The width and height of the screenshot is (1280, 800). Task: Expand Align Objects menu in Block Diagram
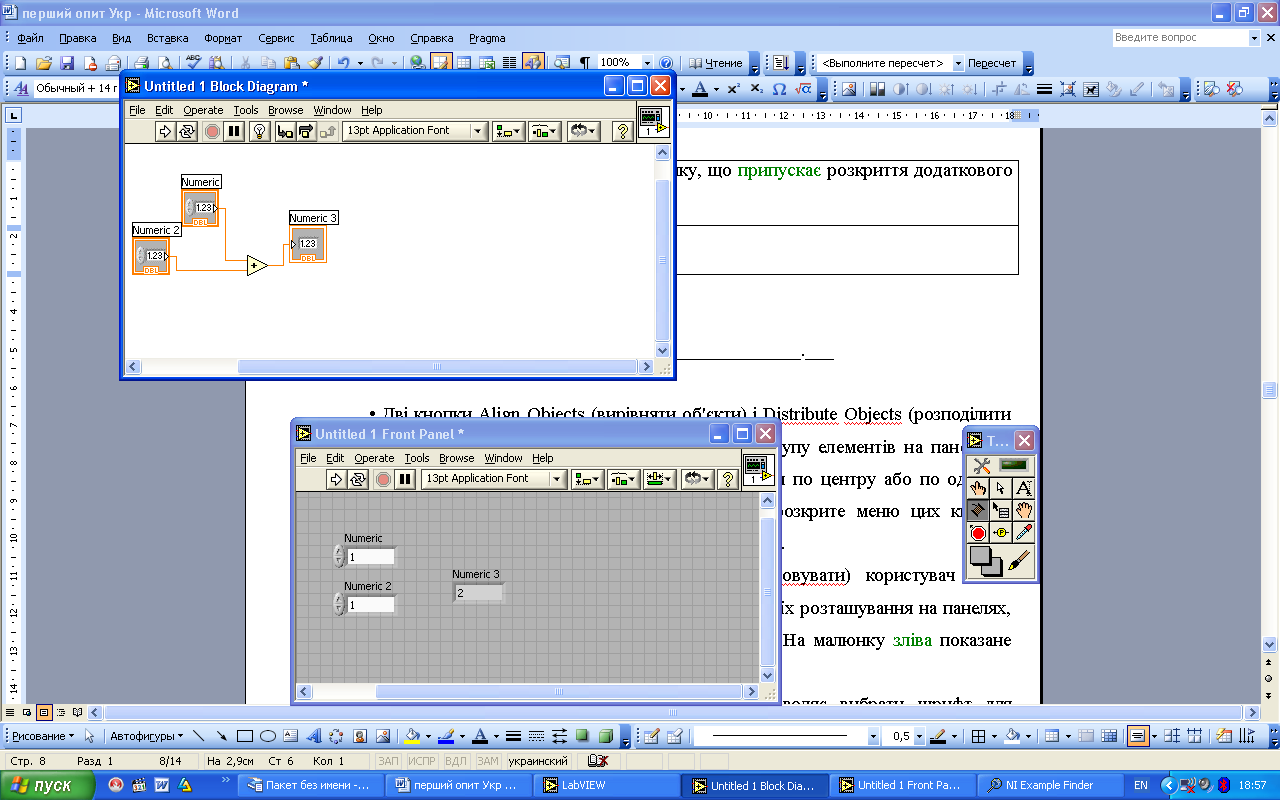(508, 131)
